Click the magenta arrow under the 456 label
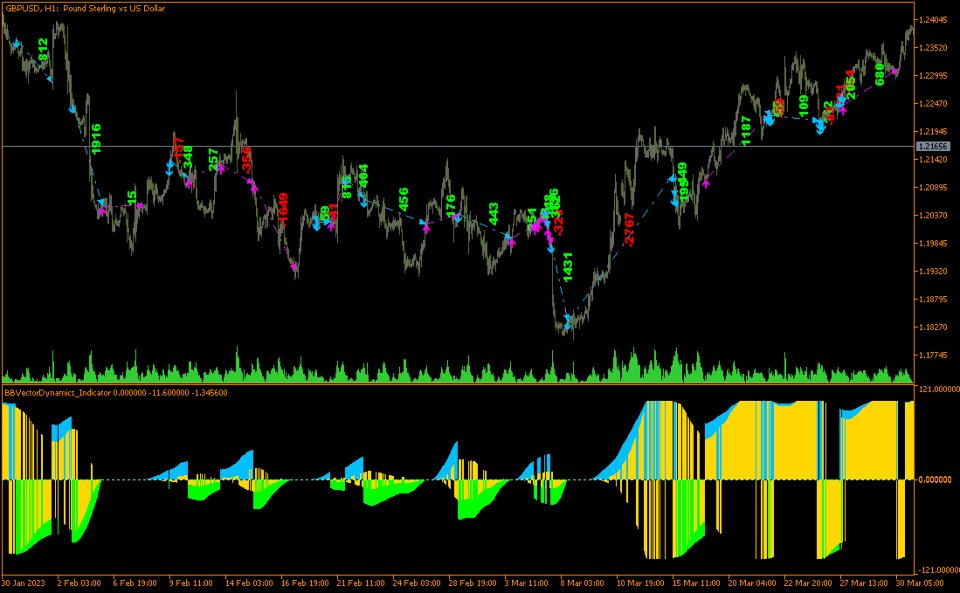This screenshot has height=593, width=960. 426,229
